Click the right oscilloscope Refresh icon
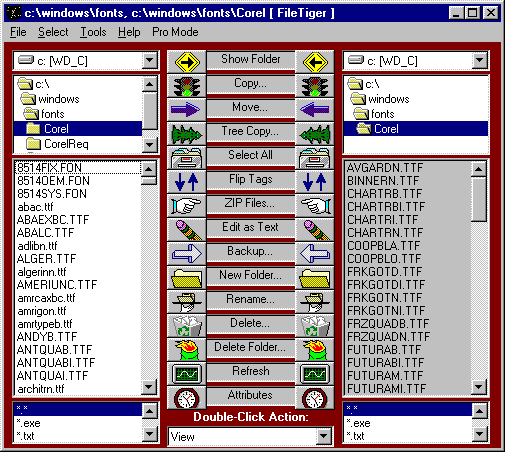The height and width of the screenshot is (452, 505). click(x=315, y=374)
